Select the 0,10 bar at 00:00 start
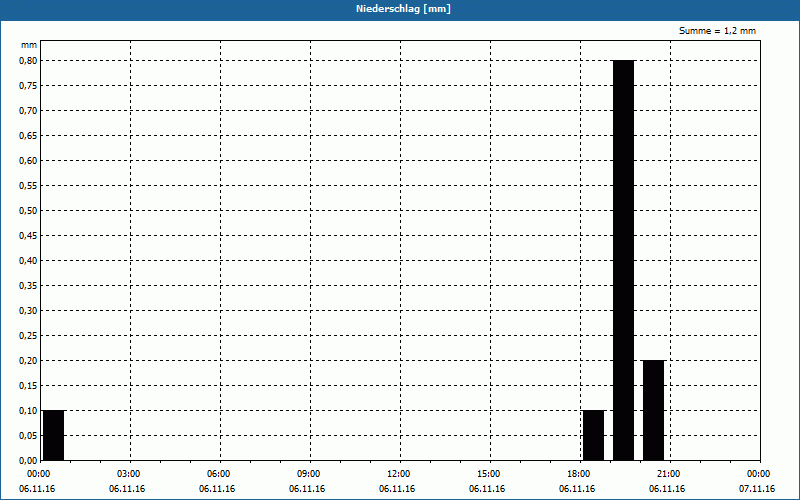The width and height of the screenshot is (800, 500). coord(54,435)
